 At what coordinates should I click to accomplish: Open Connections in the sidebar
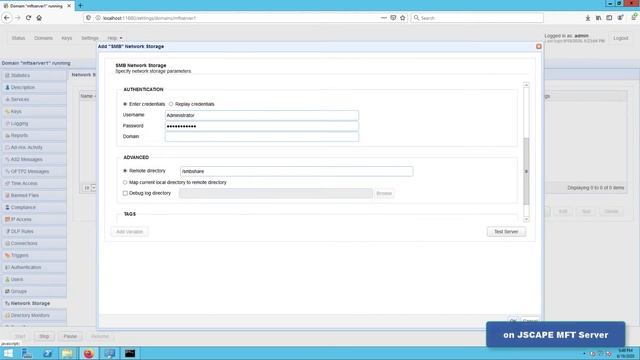click(33, 243)
